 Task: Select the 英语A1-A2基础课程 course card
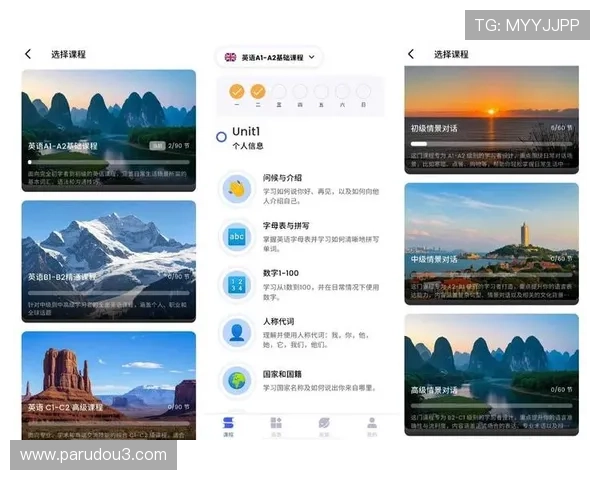tap(109, 131)
